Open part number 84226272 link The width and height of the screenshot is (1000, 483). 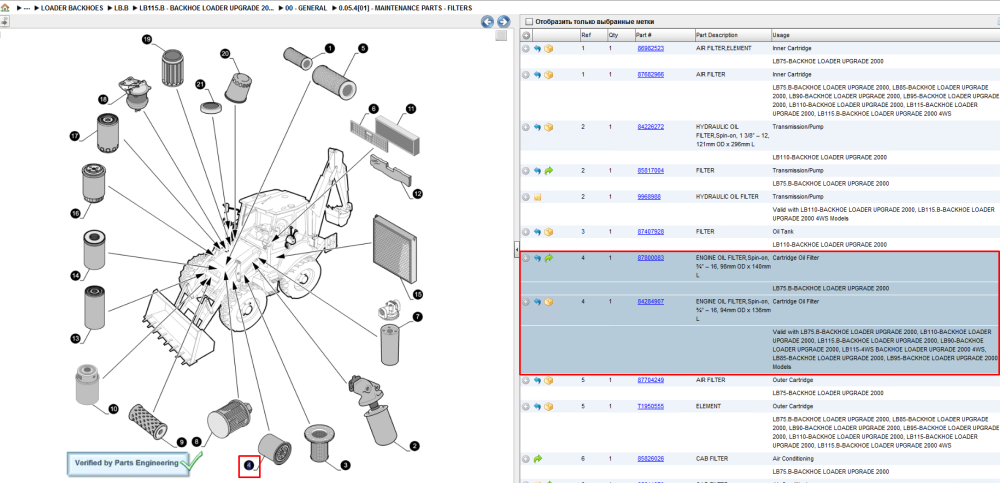tap(651, 127)
